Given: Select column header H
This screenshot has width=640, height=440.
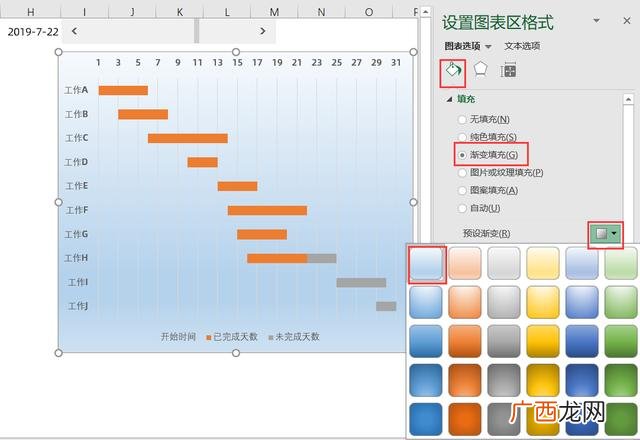Looking at the screenshot, I should click(x=31, y=12).
